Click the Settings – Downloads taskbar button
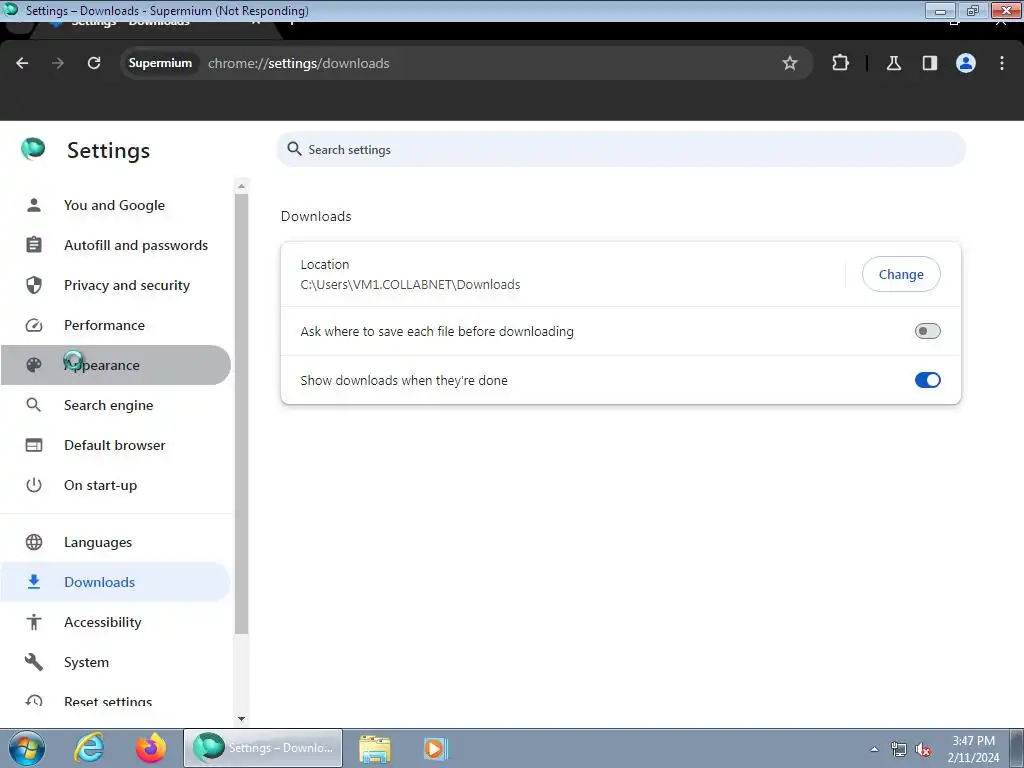1024x768 pixels. (263, 748)
